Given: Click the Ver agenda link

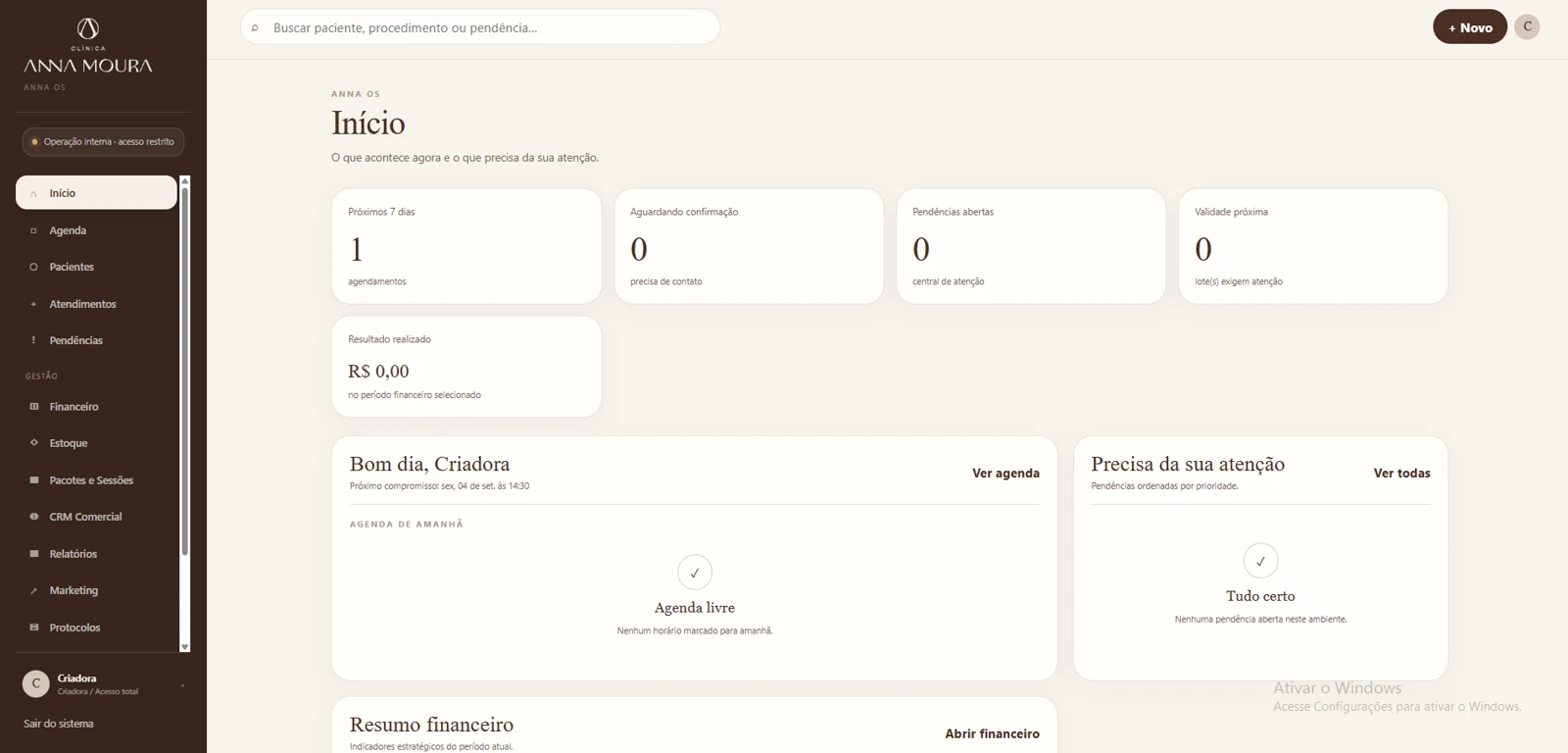Looking at the screenshot, I should [x=1005, y=473].
